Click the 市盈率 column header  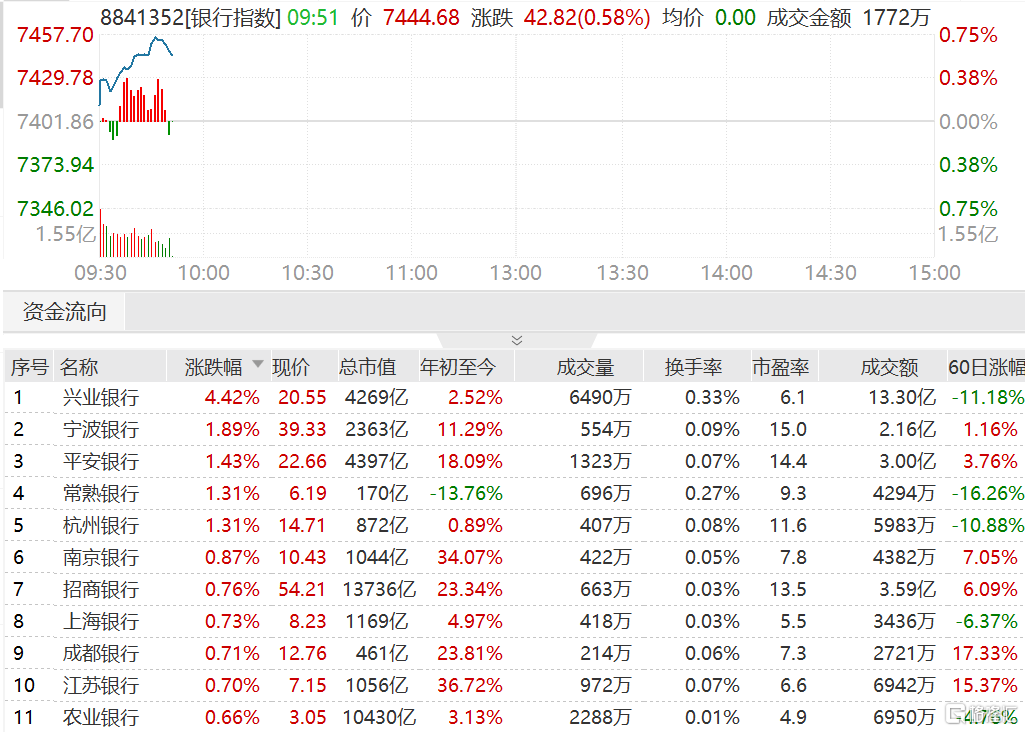click(x=781, y=367)
